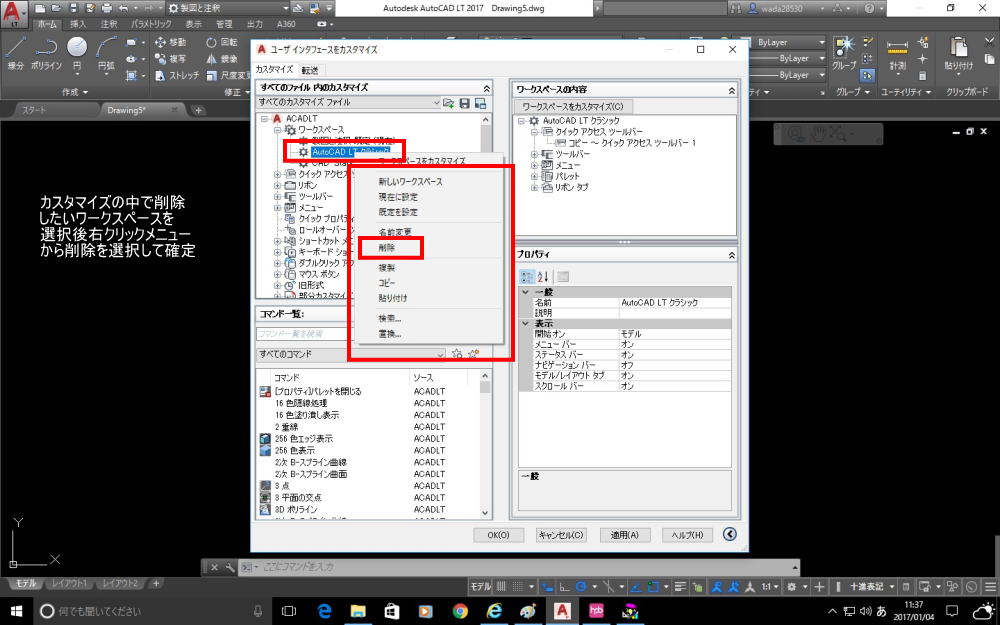Viewport: 1000px width, 625px height.
Task: Select the Line (線分) tool in ribbon
Action: pyautogui.click(x=15, y=52)
